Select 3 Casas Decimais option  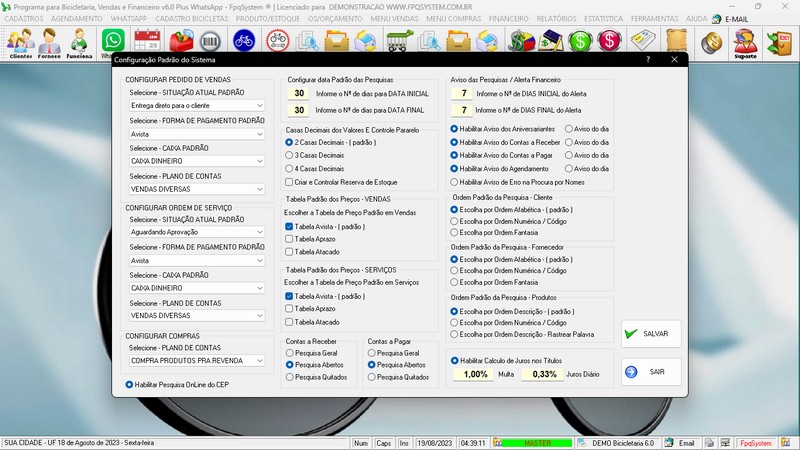point(315,155)
